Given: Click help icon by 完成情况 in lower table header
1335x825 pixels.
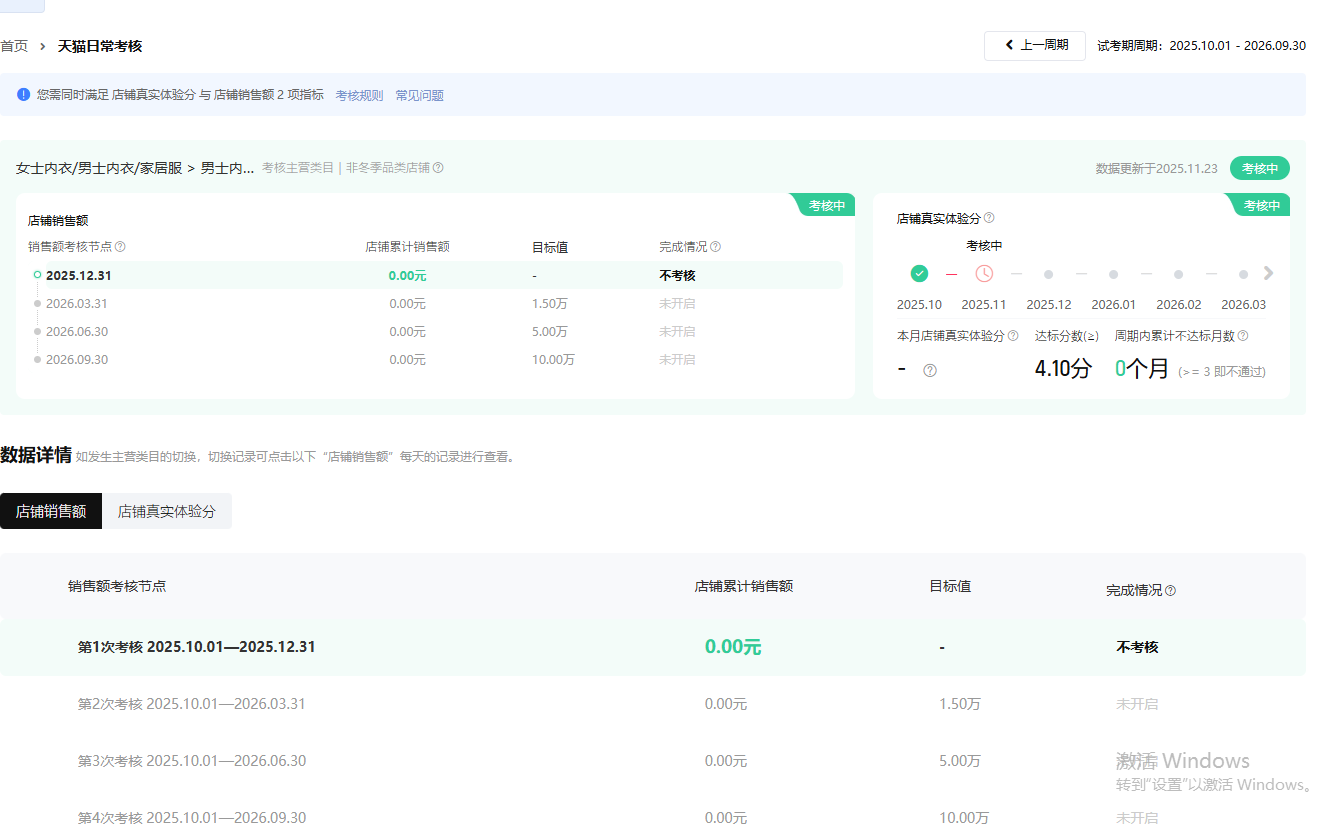Looking at the screenshot, I should click(1170, 591).
